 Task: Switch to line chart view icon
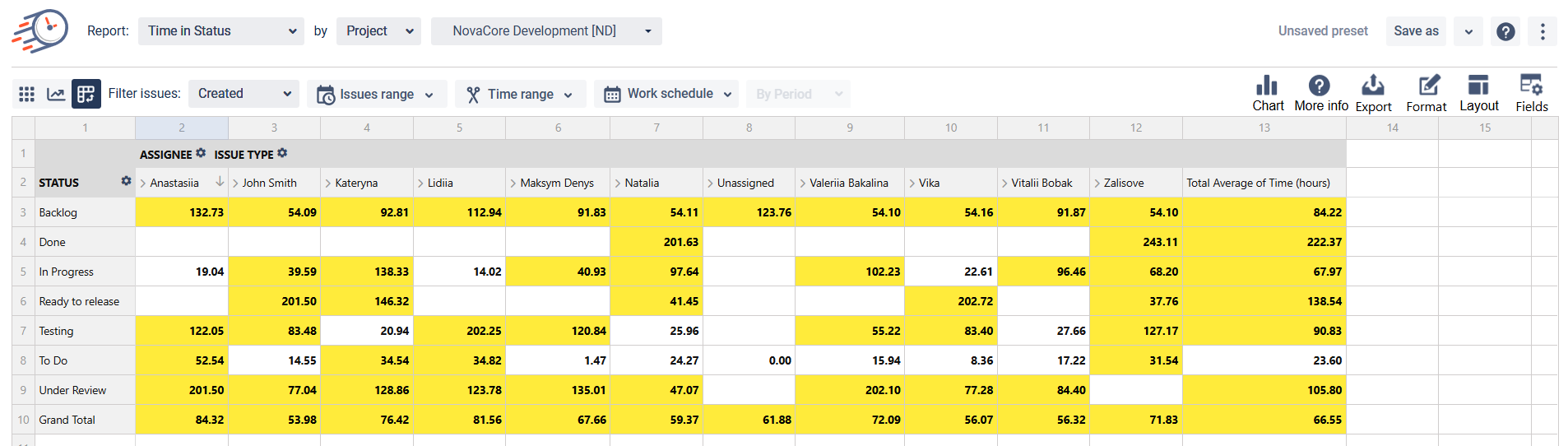tap(56, 94)
